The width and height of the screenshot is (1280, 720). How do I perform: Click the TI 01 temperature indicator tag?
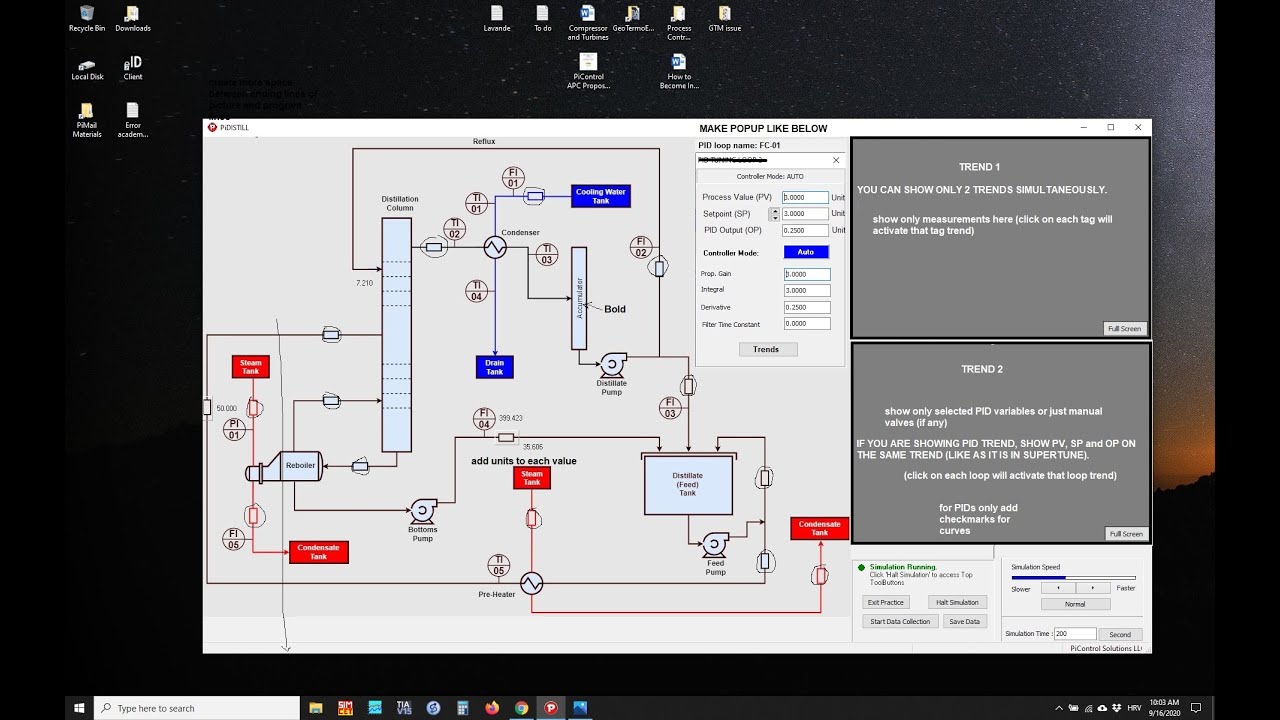pyautogui.click(x=476, y=203)
